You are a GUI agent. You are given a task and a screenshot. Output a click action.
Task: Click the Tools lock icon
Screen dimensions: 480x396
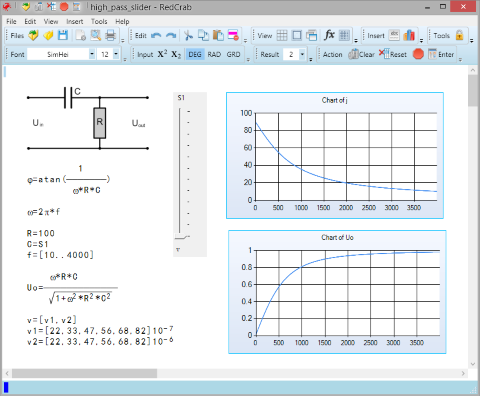459,35
